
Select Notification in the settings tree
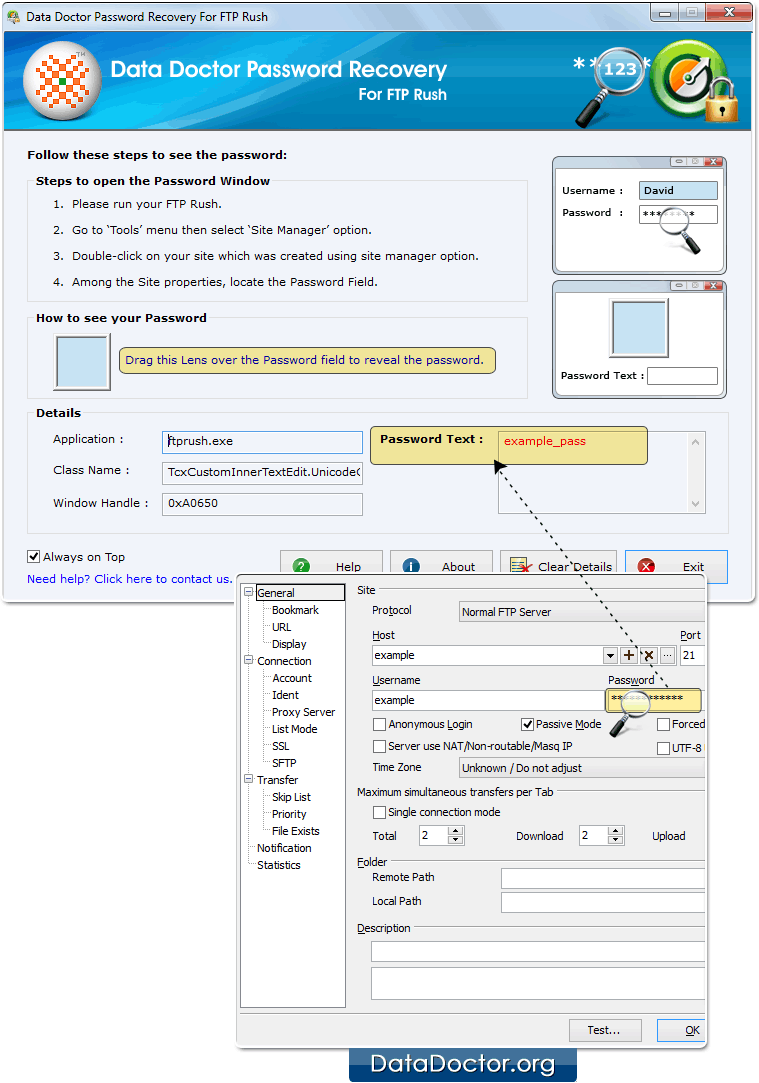(x=284, y=848)
